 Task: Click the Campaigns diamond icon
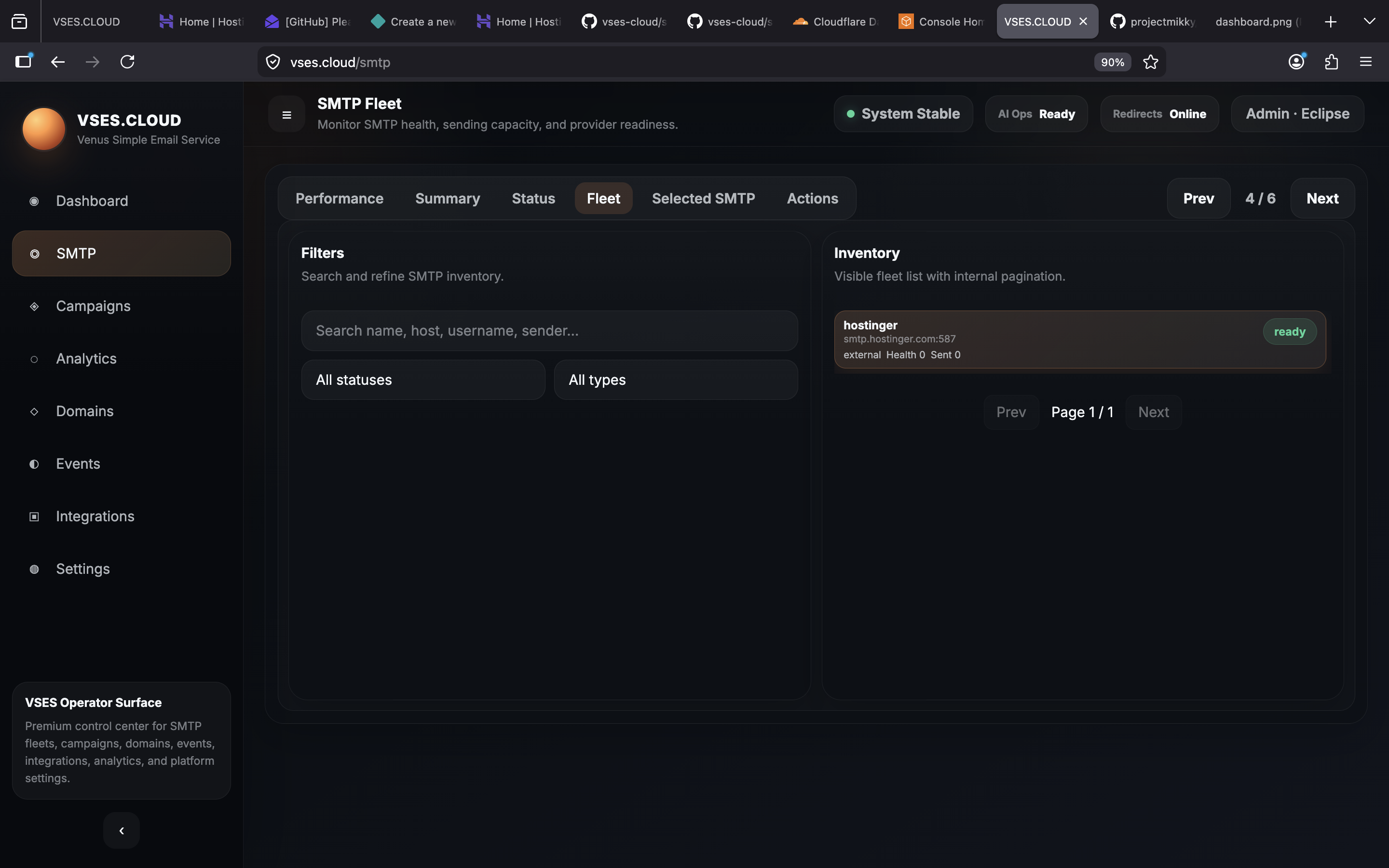click(34, 307)
